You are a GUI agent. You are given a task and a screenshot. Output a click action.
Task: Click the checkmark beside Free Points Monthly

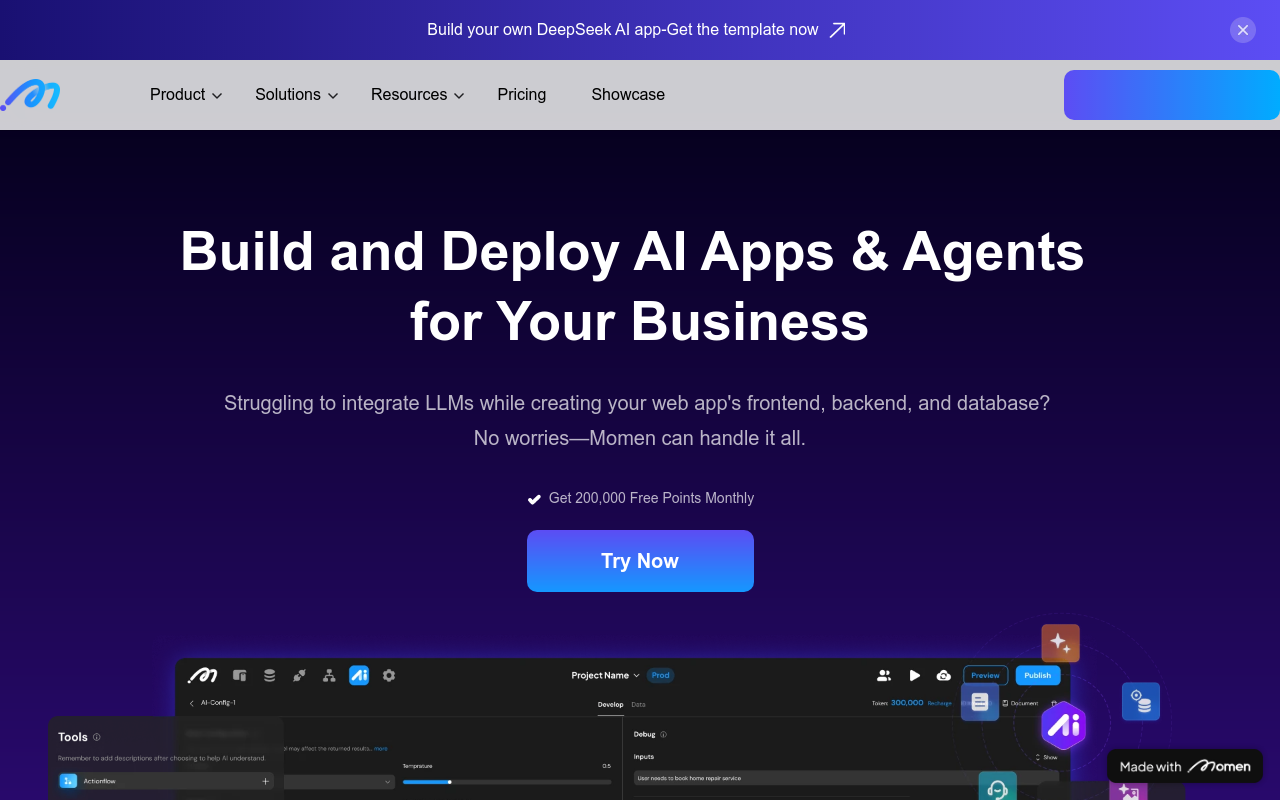click(534, 499)
